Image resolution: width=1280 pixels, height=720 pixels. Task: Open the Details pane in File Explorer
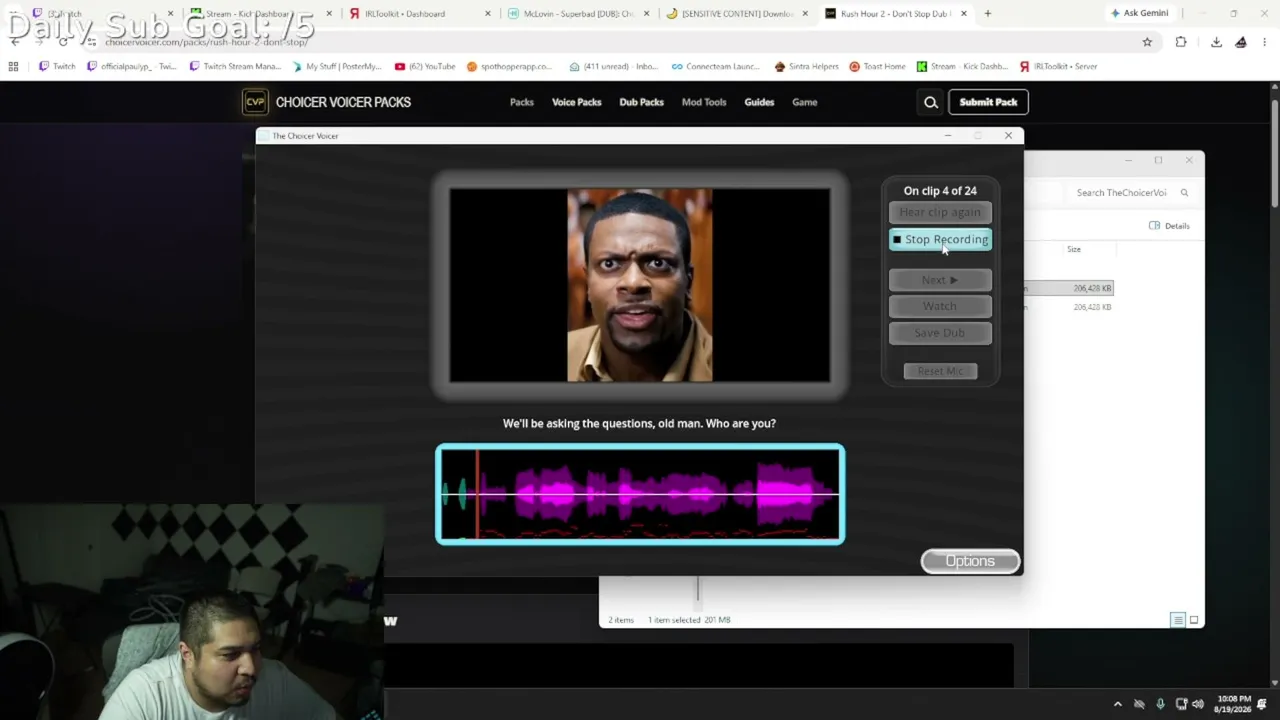(x=1169, y=226)
